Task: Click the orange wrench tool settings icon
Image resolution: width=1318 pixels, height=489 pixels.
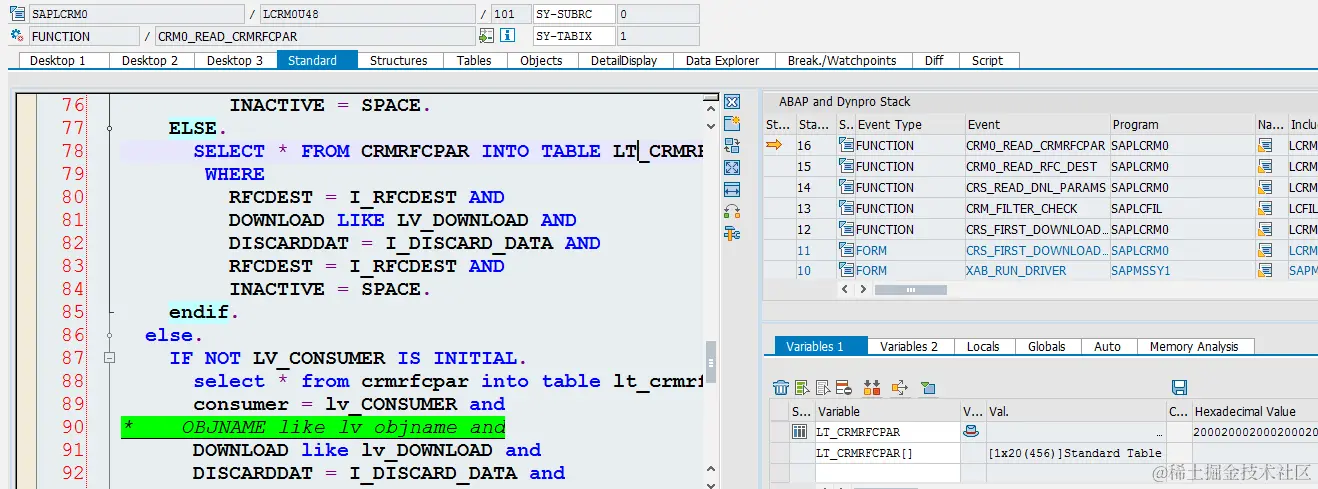Action: (732, 234)
